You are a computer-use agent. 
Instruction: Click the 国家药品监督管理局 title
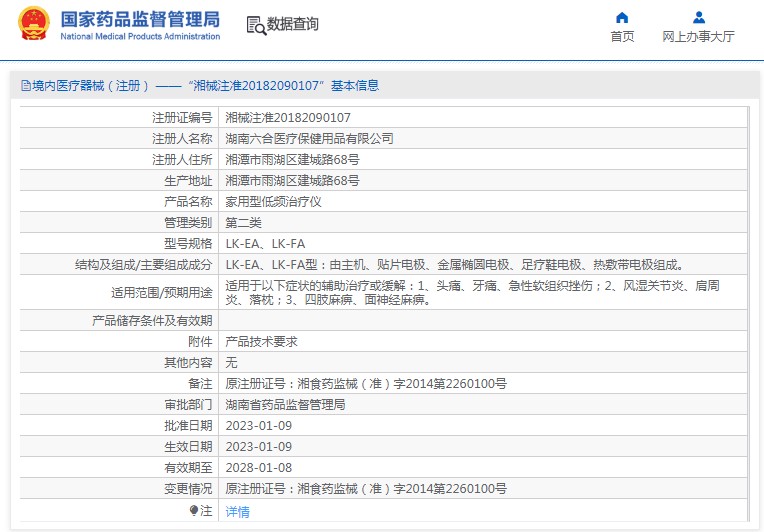(140, 19)
